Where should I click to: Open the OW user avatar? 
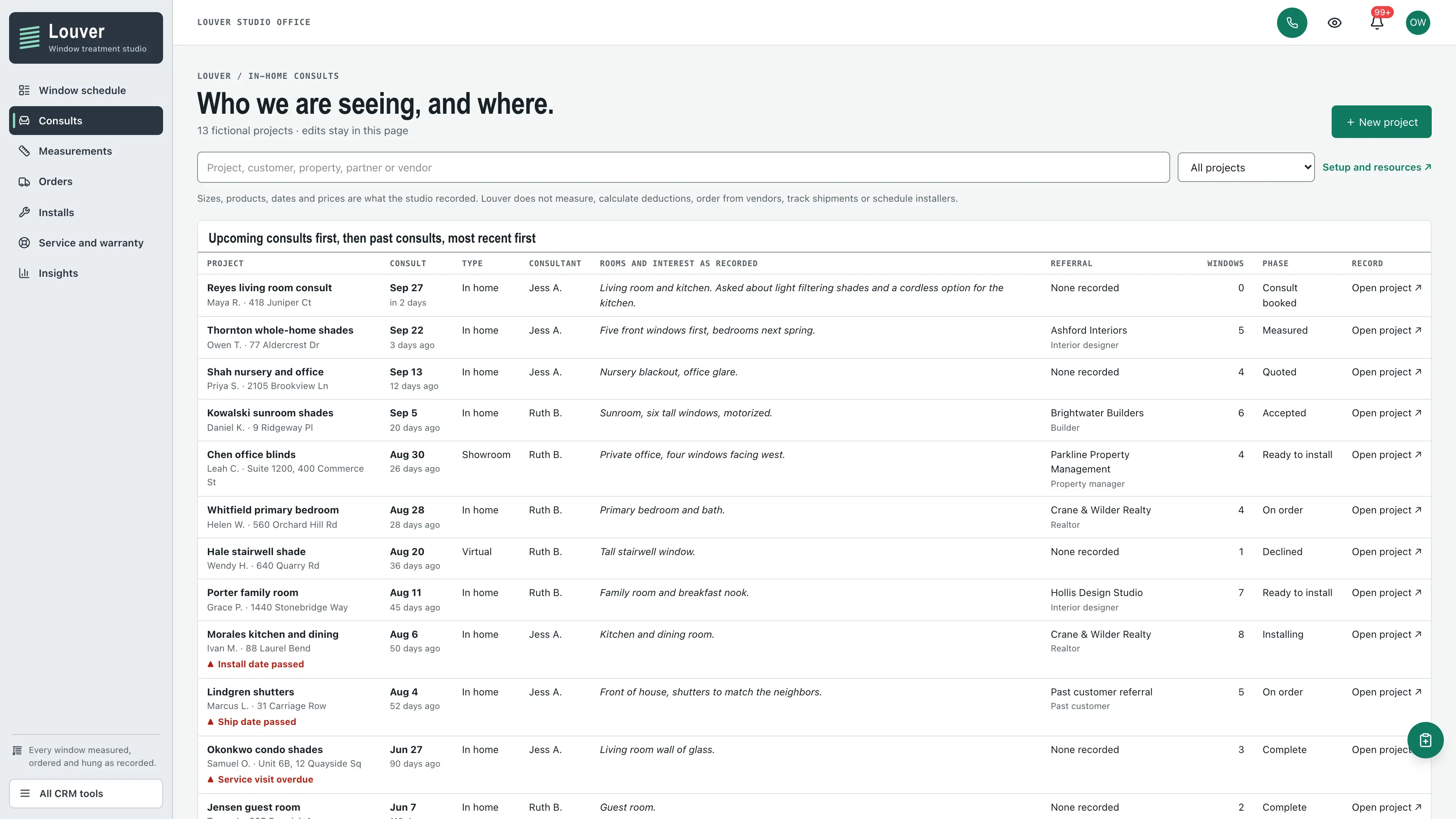(1418, 23)
